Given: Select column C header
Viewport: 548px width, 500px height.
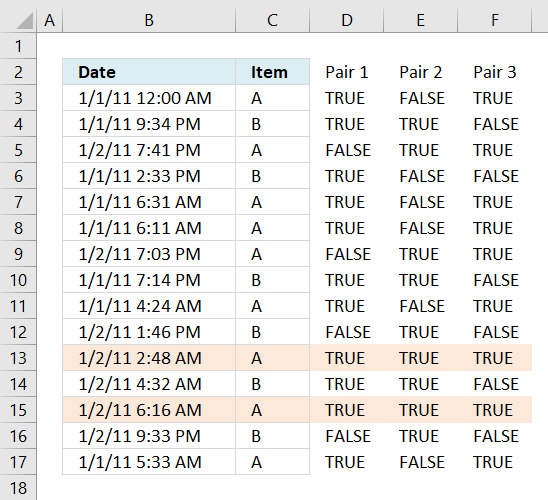Looking at the screenshot, I should (x=273, y=20).
